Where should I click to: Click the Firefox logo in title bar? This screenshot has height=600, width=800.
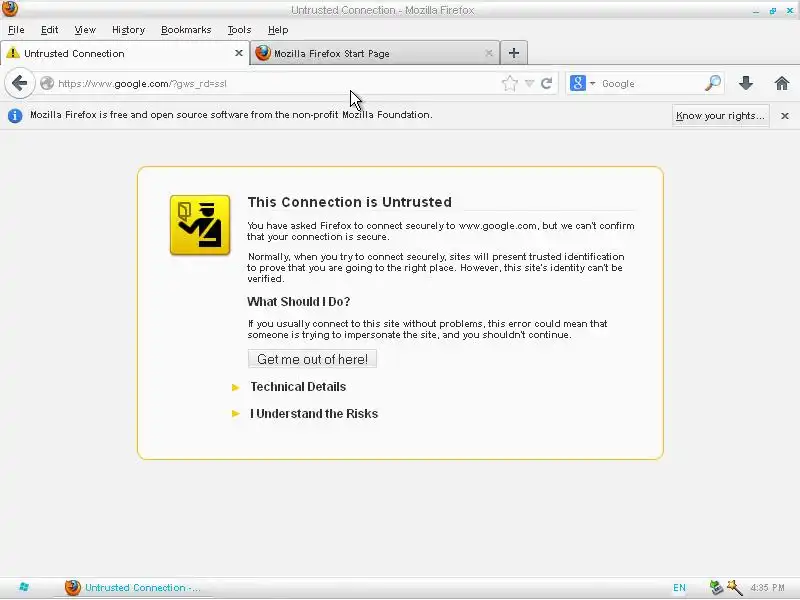(x=10, y=9)
